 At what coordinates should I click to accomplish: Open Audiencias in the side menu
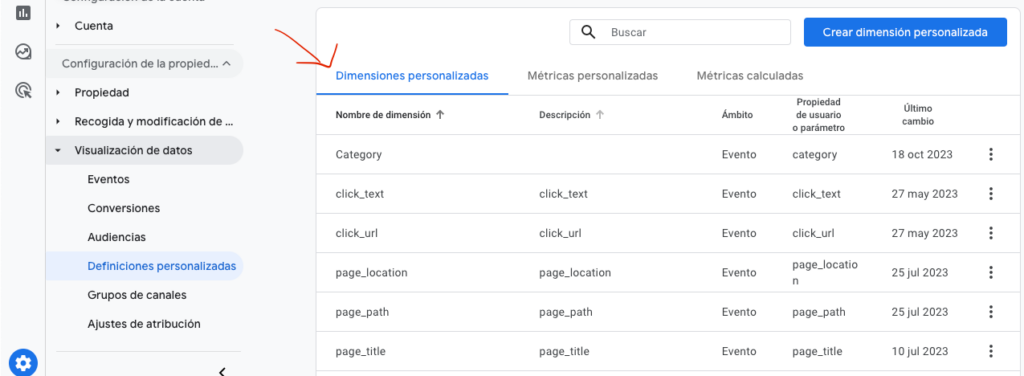point(116,237)
